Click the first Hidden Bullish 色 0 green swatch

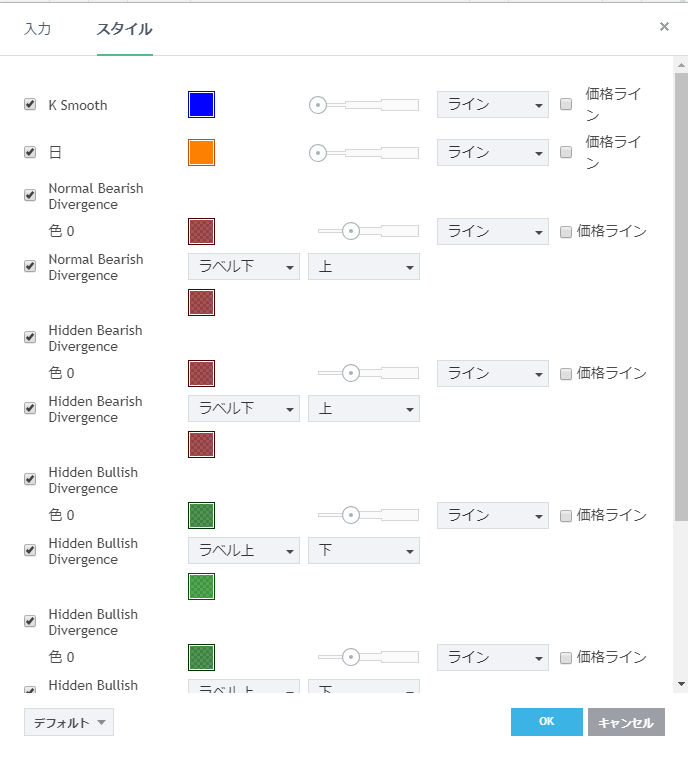point(201,515)
